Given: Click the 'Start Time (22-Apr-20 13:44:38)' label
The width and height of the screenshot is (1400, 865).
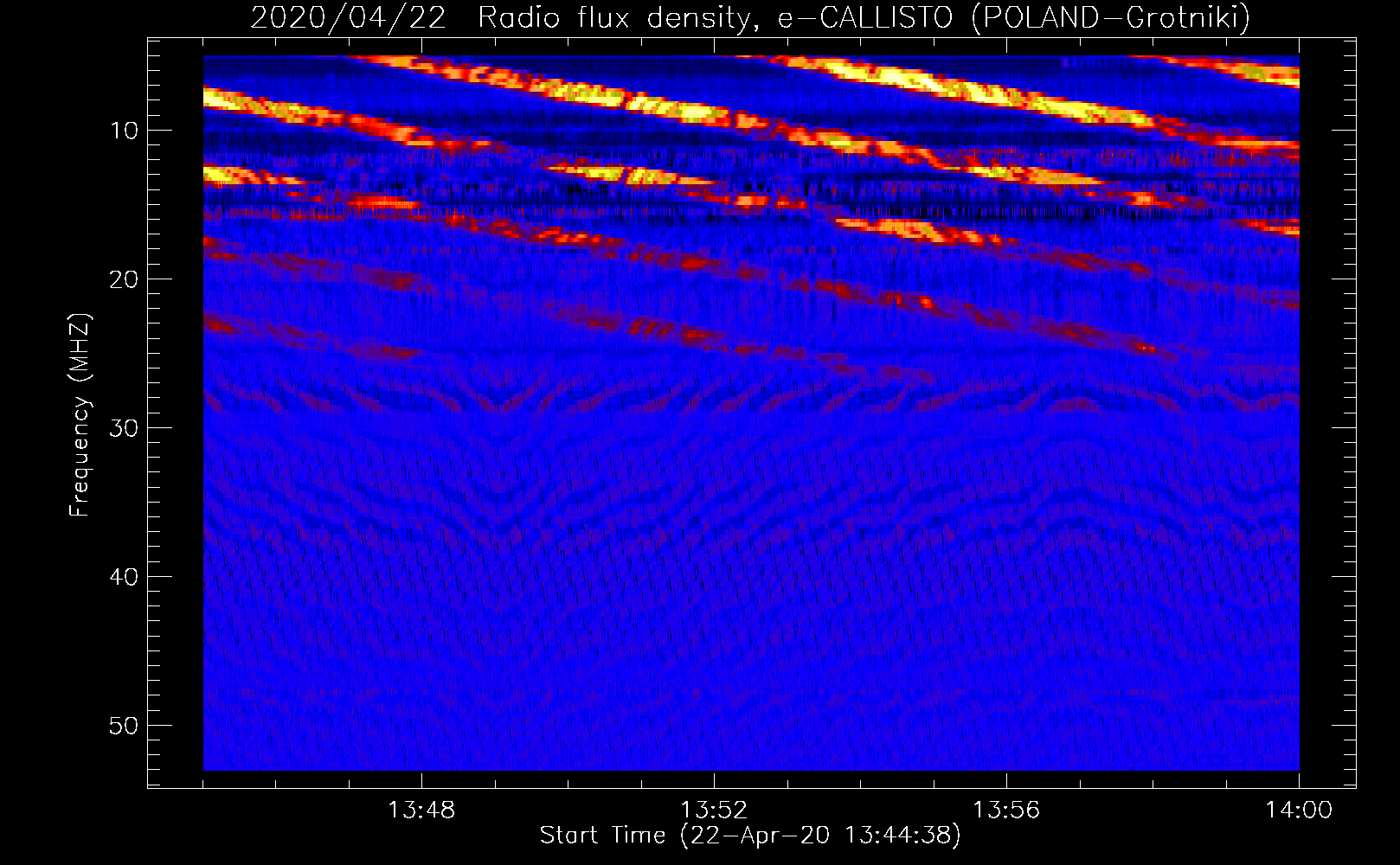Looking at the screenshot, I should click(x=750, y=836).
